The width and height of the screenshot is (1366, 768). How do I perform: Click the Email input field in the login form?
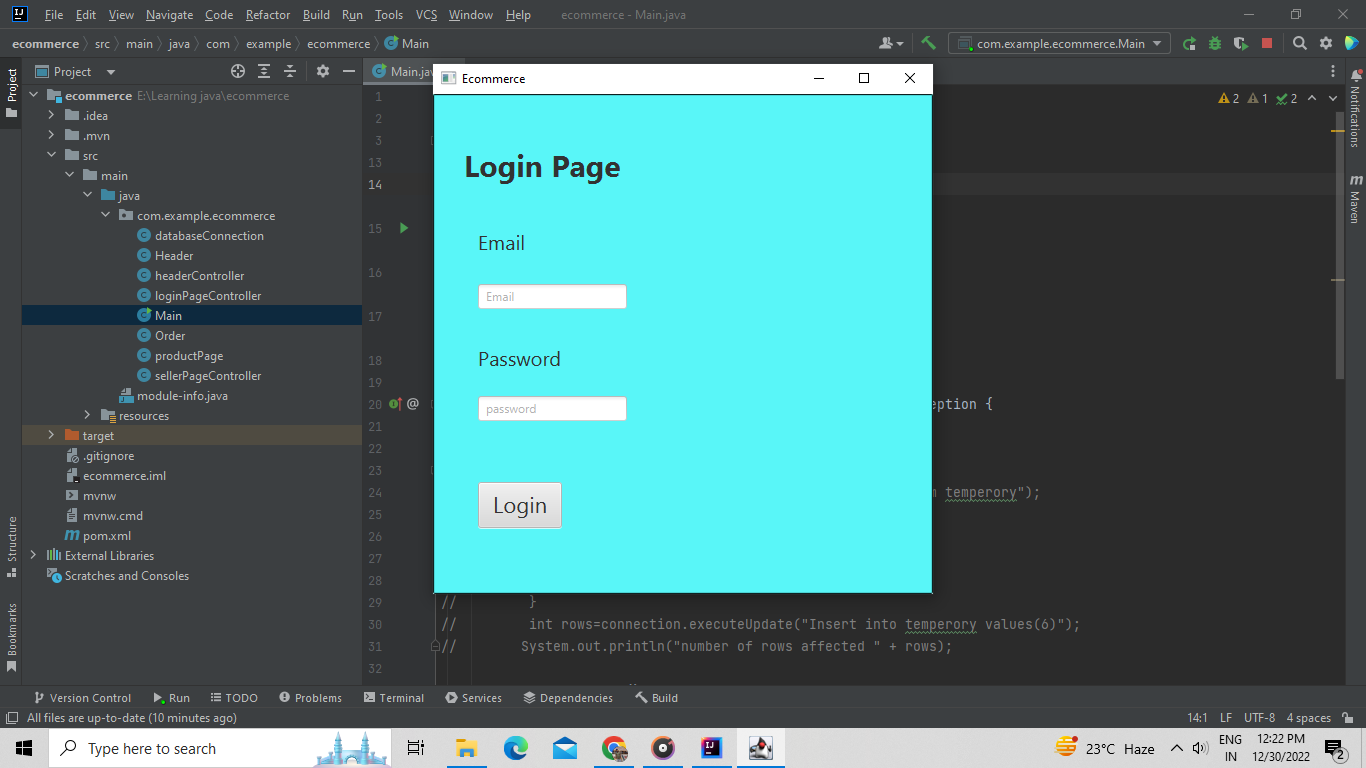point(552,296)
